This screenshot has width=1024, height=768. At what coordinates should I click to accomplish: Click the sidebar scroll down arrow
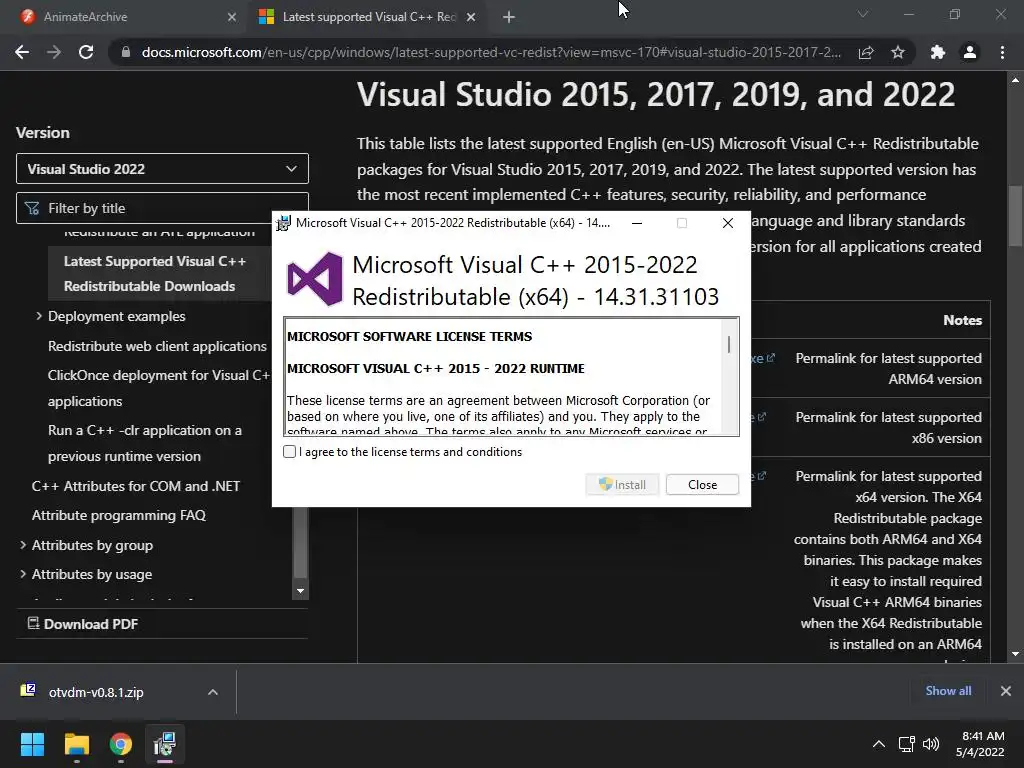300,591
